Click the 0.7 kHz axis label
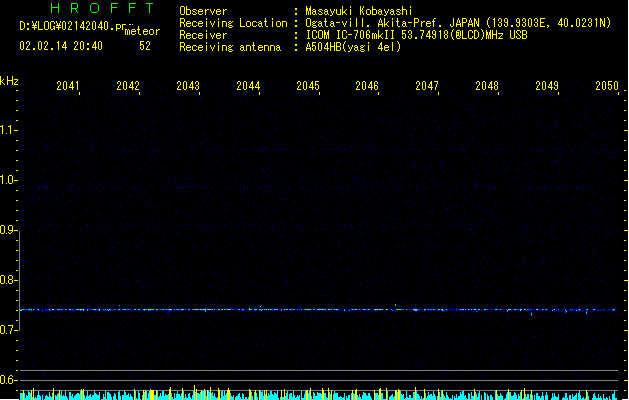The width and height of the screenshot is (629, 400). tap(8, 330)
